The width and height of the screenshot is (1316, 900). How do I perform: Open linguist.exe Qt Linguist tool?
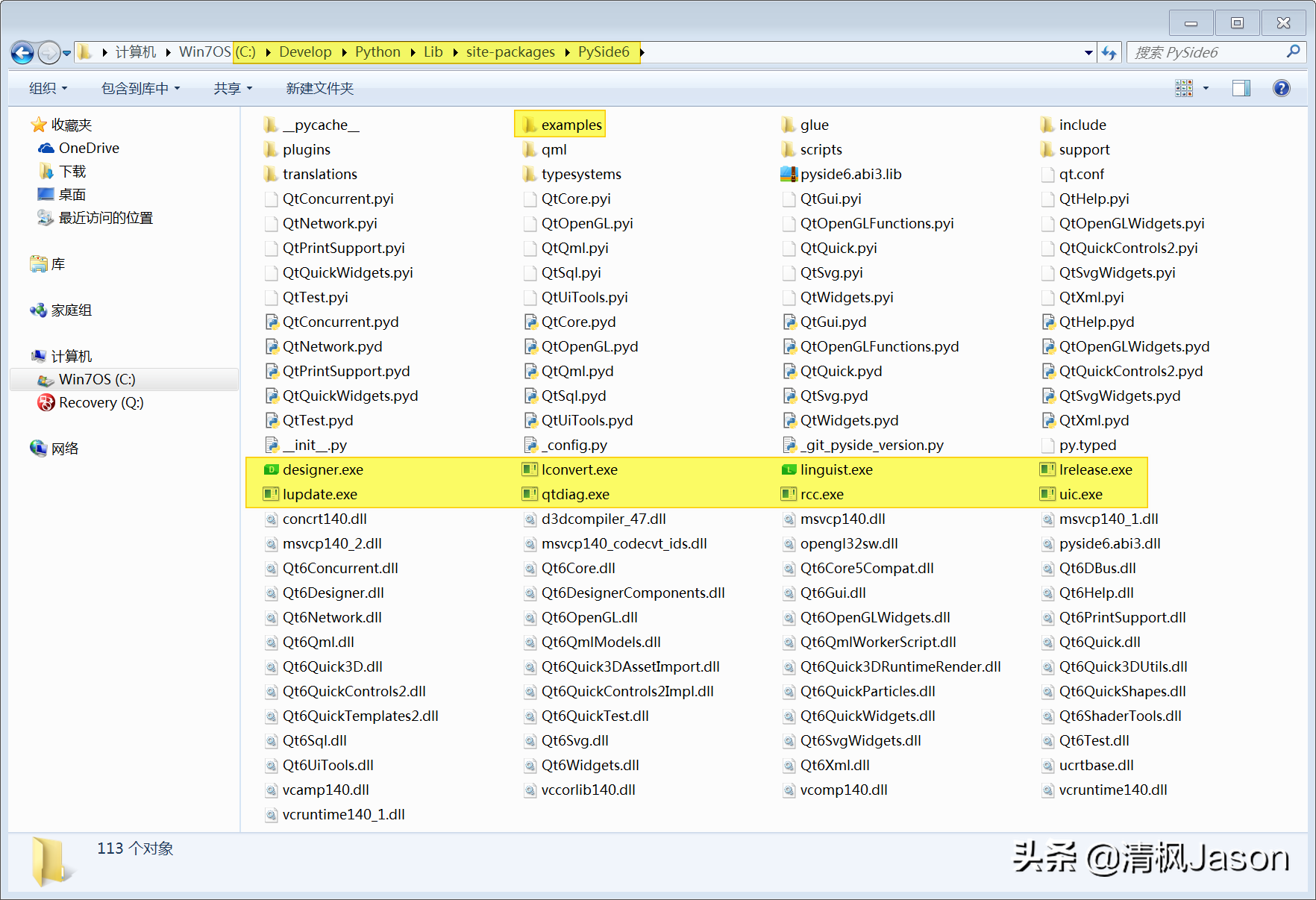836,469
